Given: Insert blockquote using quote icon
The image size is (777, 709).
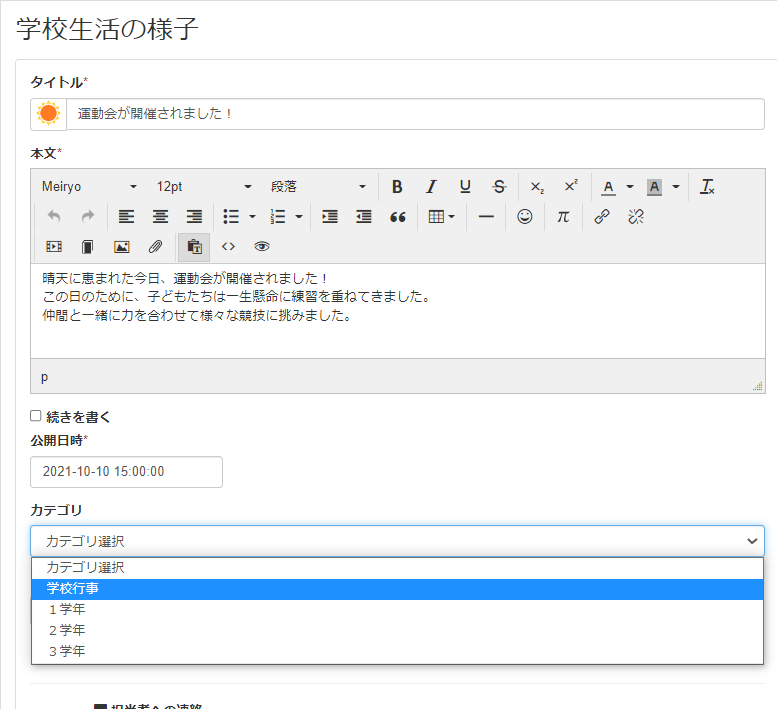Looking at the screenshot, I should tap(397, 216).
